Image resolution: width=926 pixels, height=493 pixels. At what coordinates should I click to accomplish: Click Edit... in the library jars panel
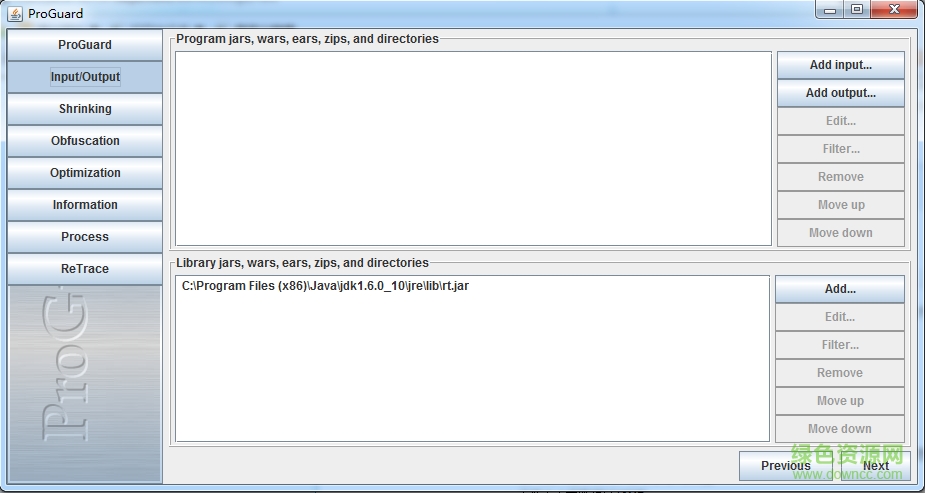[840, 316]
